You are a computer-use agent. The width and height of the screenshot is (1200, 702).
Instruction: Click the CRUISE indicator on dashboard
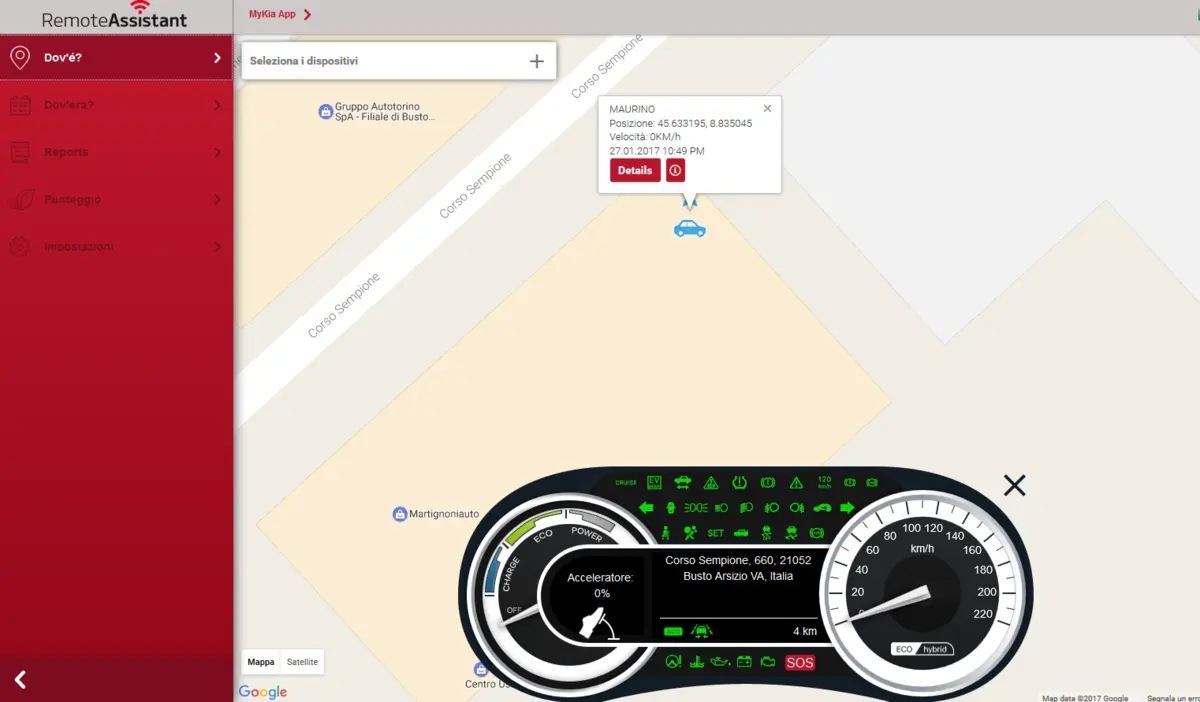[x=626, y=483]
